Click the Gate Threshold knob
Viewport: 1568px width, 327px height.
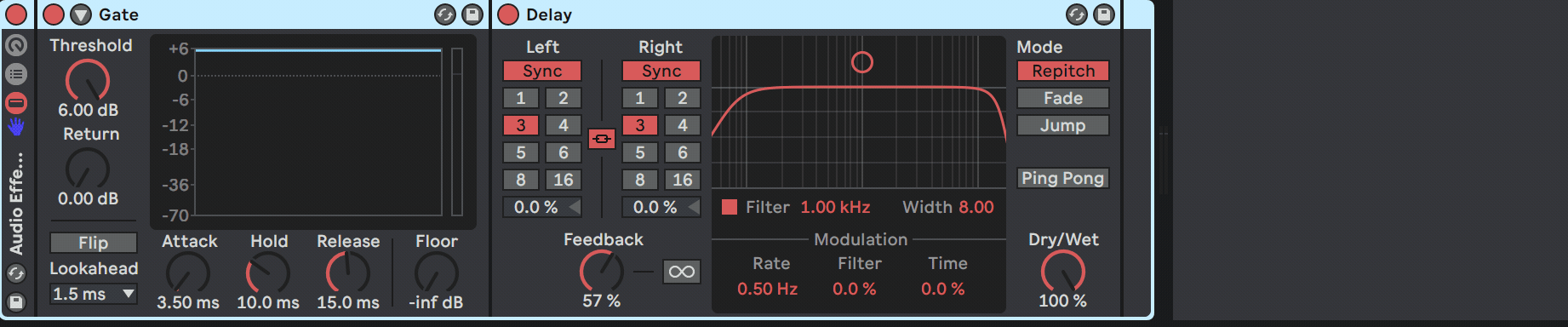(x=88, y=81)
